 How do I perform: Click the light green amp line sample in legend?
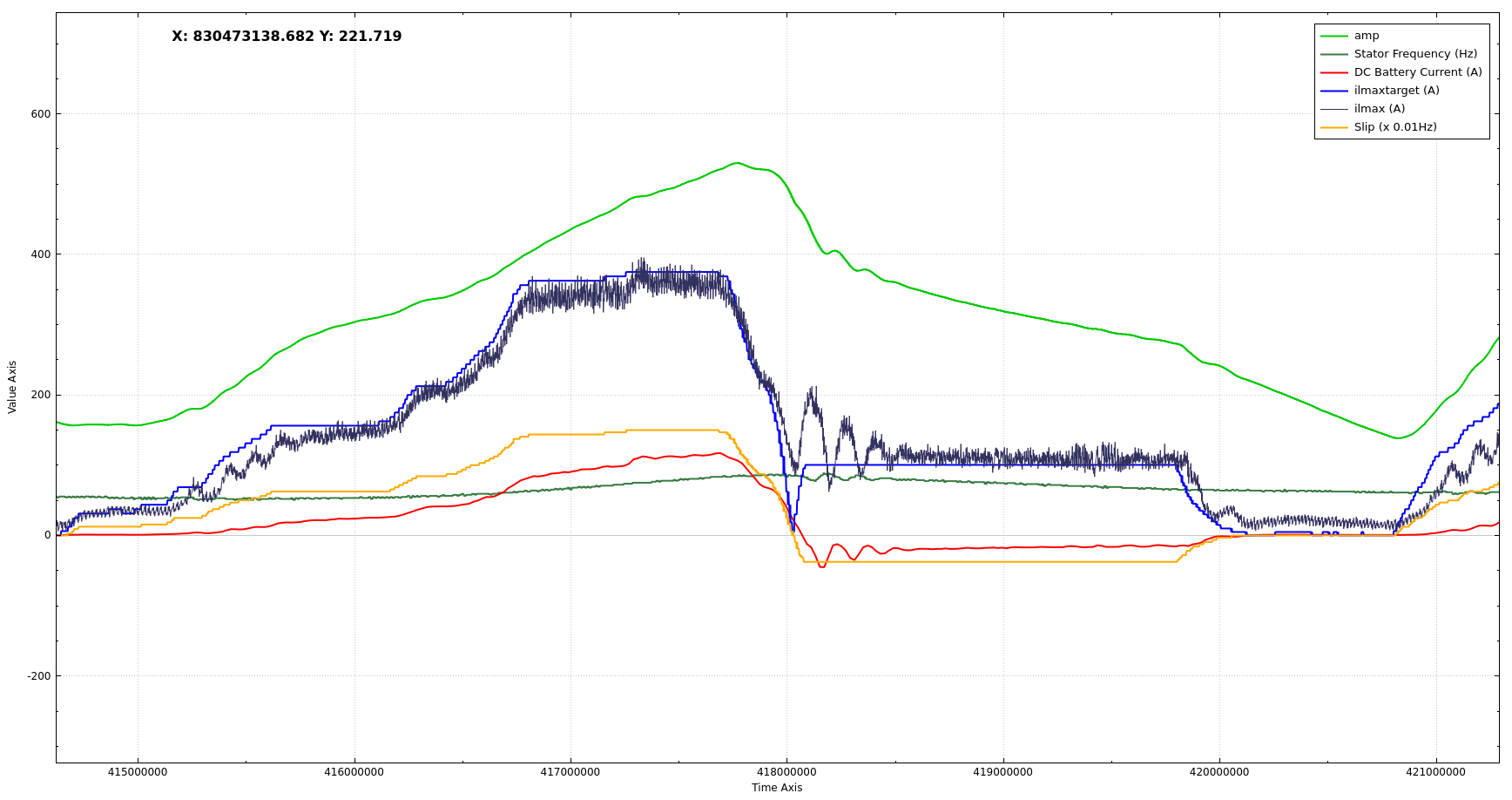(x=1333, y=36)
